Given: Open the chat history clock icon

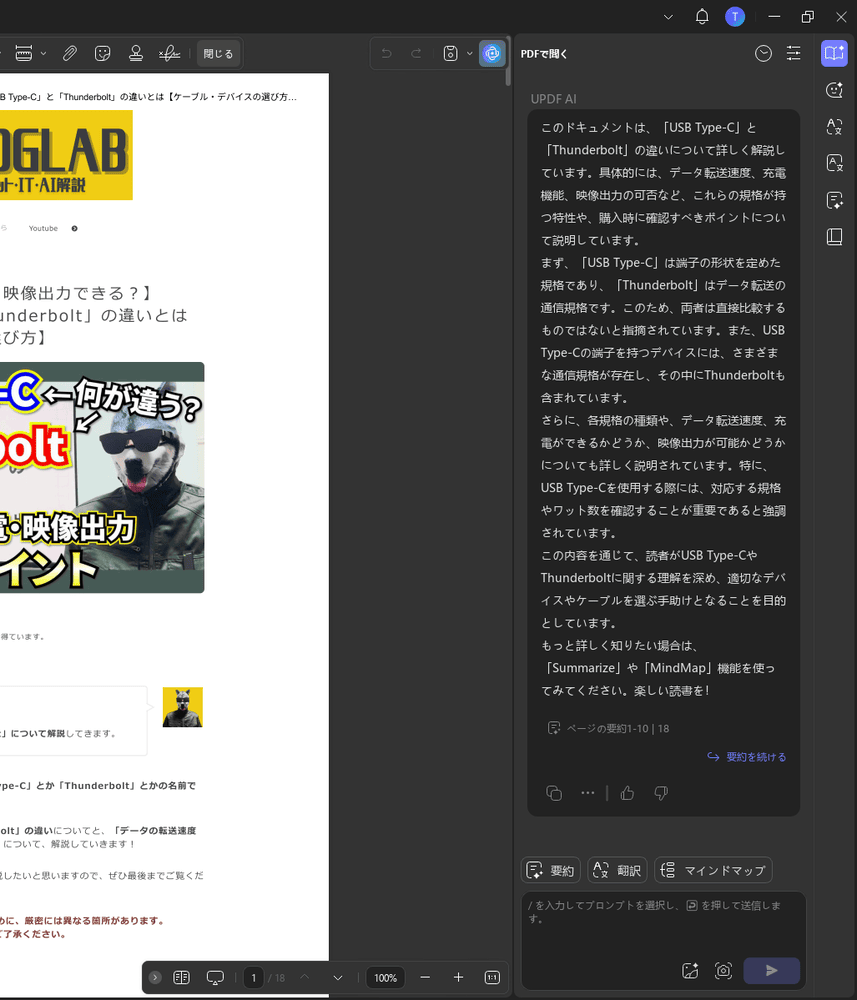Looking at the screenshot, I should coord(763,53).
